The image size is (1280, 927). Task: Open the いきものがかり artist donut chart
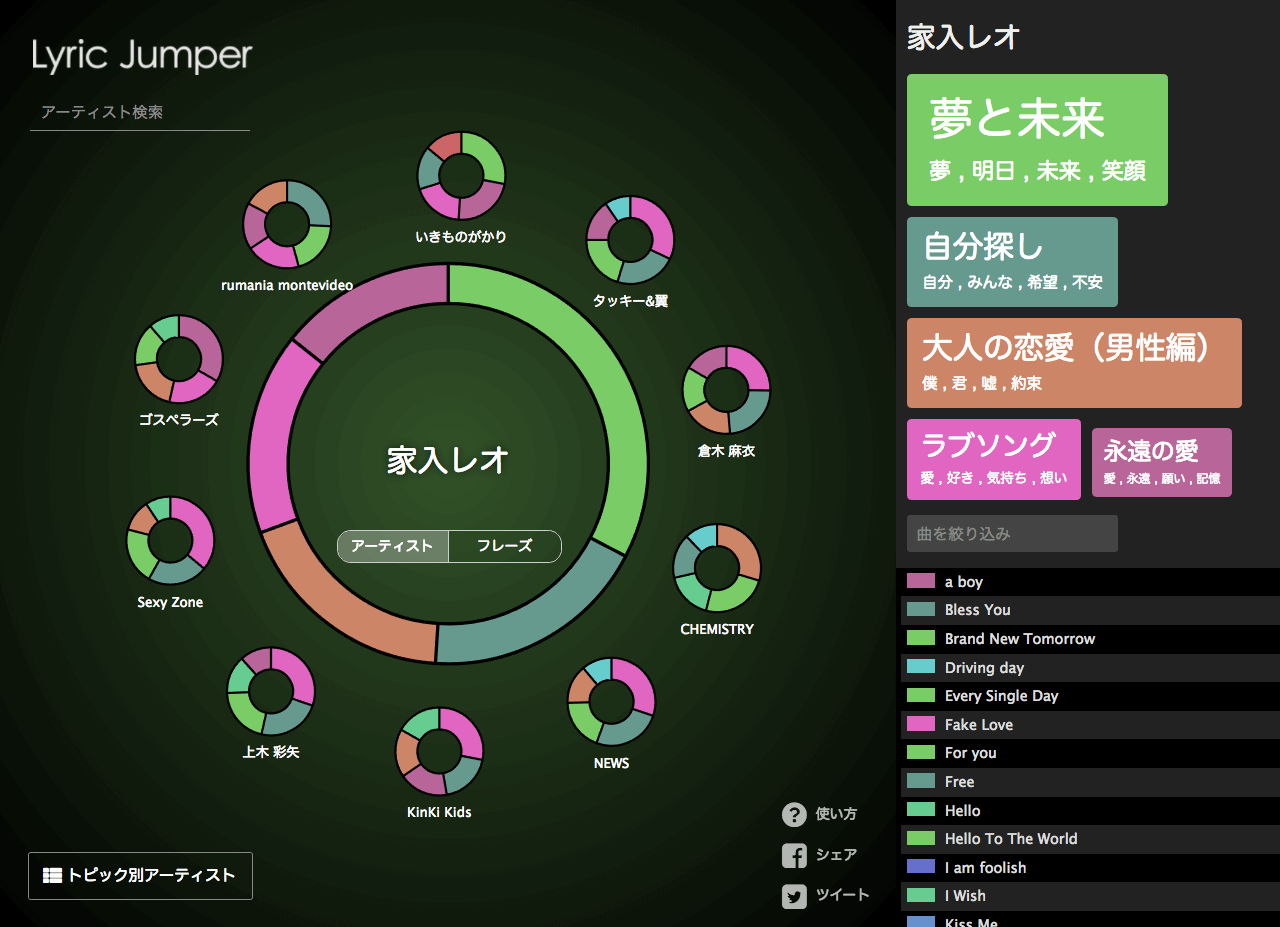[461, 175]
